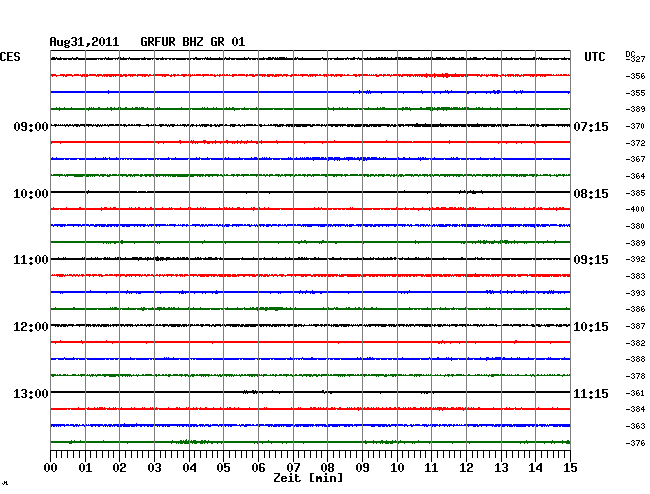The width and height of the screenshot is (650, 494).
Task: Click the 'UTC' column header
Action: point(594,57)
